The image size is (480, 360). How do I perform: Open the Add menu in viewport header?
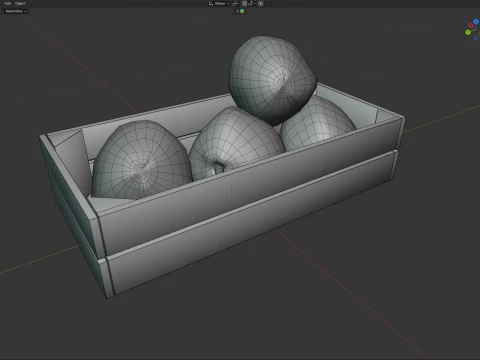(x=7, y=3)
